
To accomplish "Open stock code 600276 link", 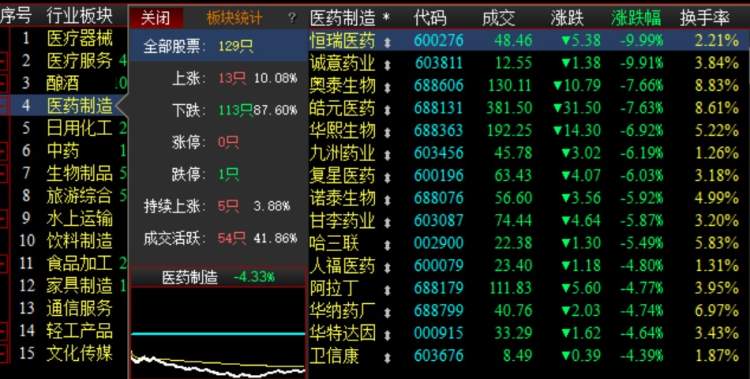I will pyautogui.click(x=439, y=40).
